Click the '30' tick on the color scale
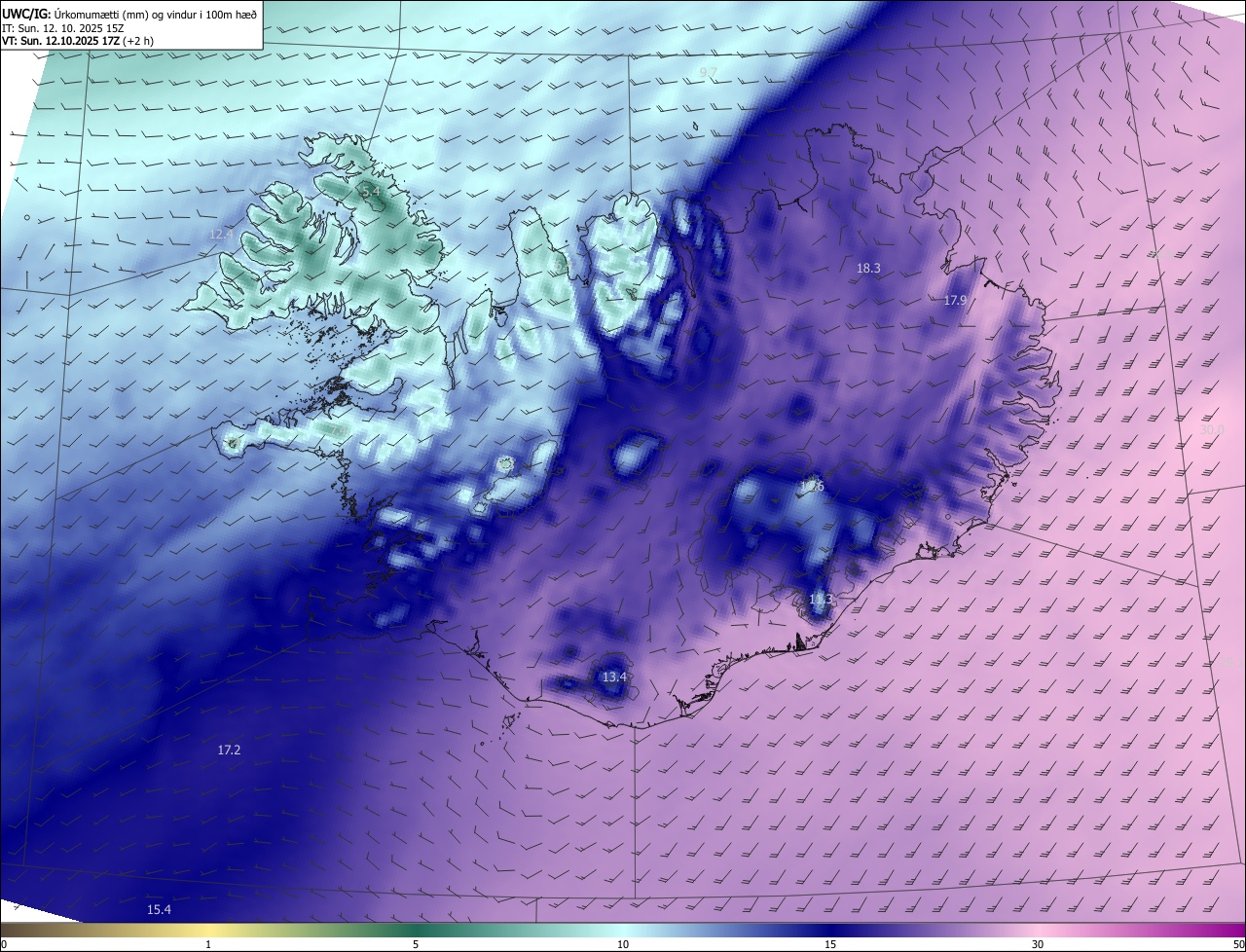Screen dimensions: 1246x952 pos(1038,944)
